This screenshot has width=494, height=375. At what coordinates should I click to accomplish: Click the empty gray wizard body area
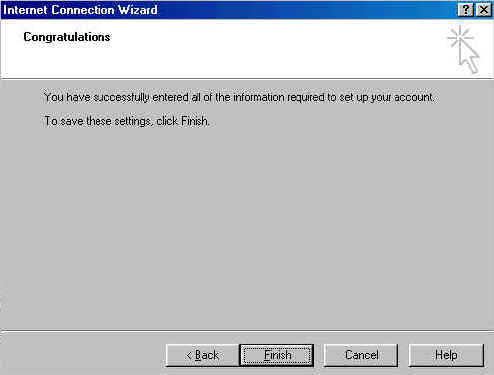click(x=247, y=227)
